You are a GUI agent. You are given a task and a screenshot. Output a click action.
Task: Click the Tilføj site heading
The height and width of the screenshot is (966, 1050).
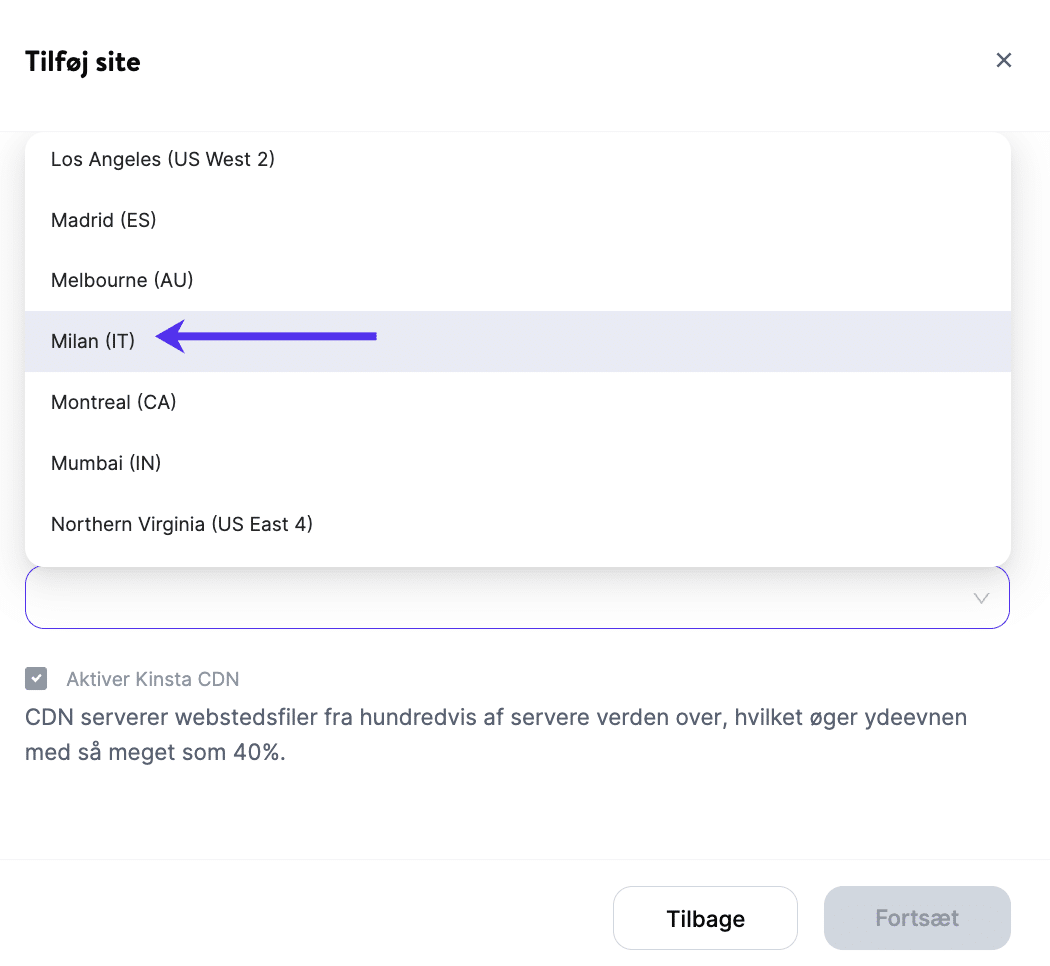coord(83,62)
